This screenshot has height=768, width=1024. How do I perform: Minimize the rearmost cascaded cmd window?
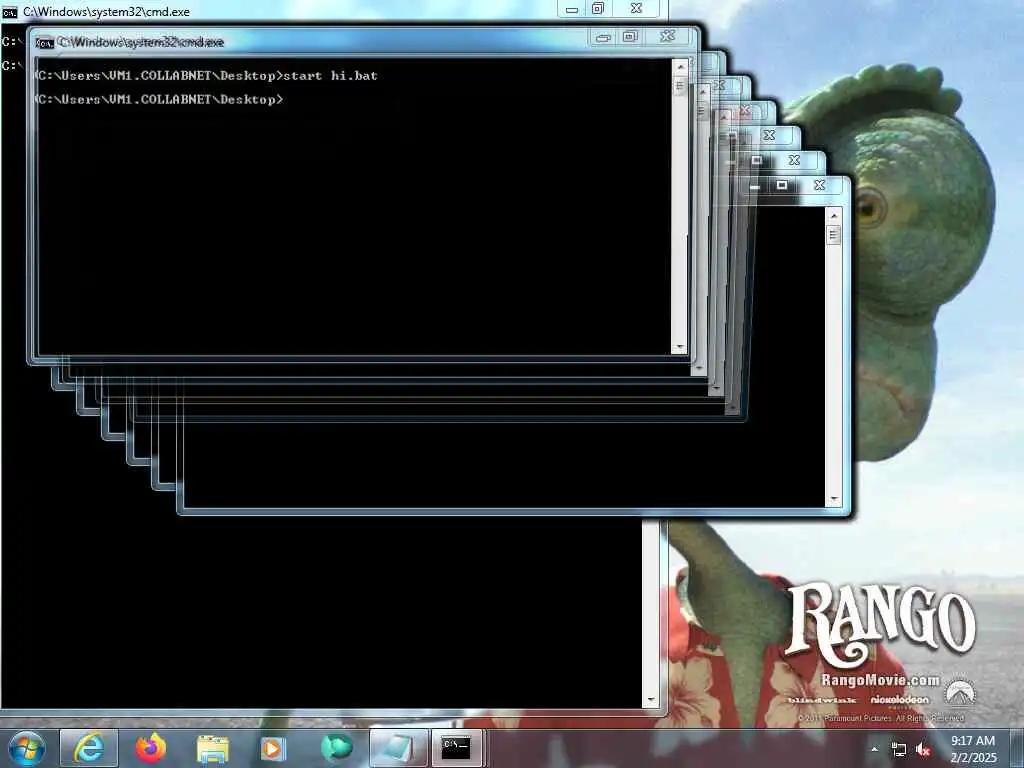(x=755, y=186)
